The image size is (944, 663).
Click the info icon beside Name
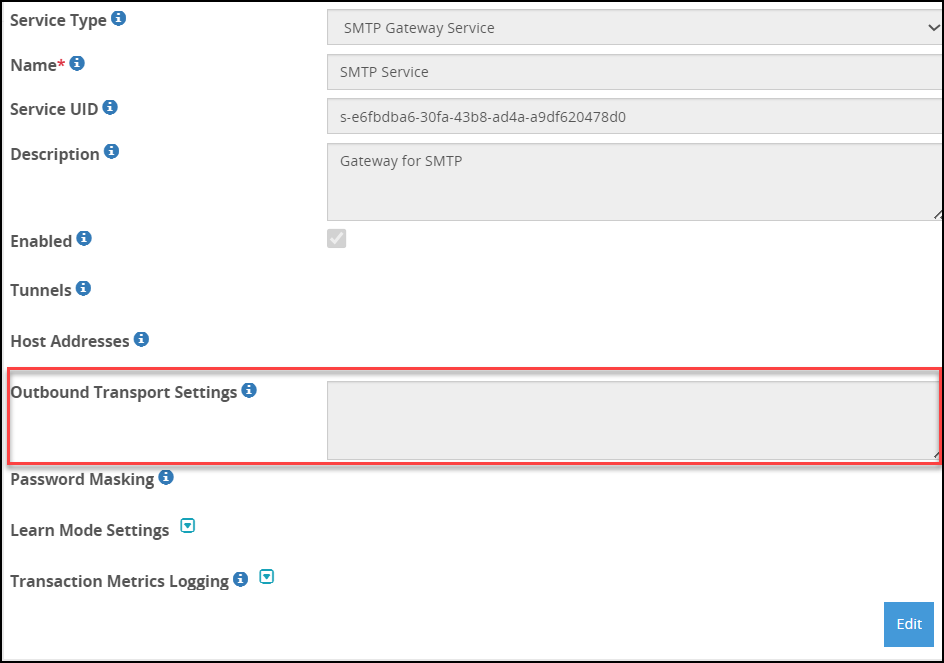click(x=77, y=63)
